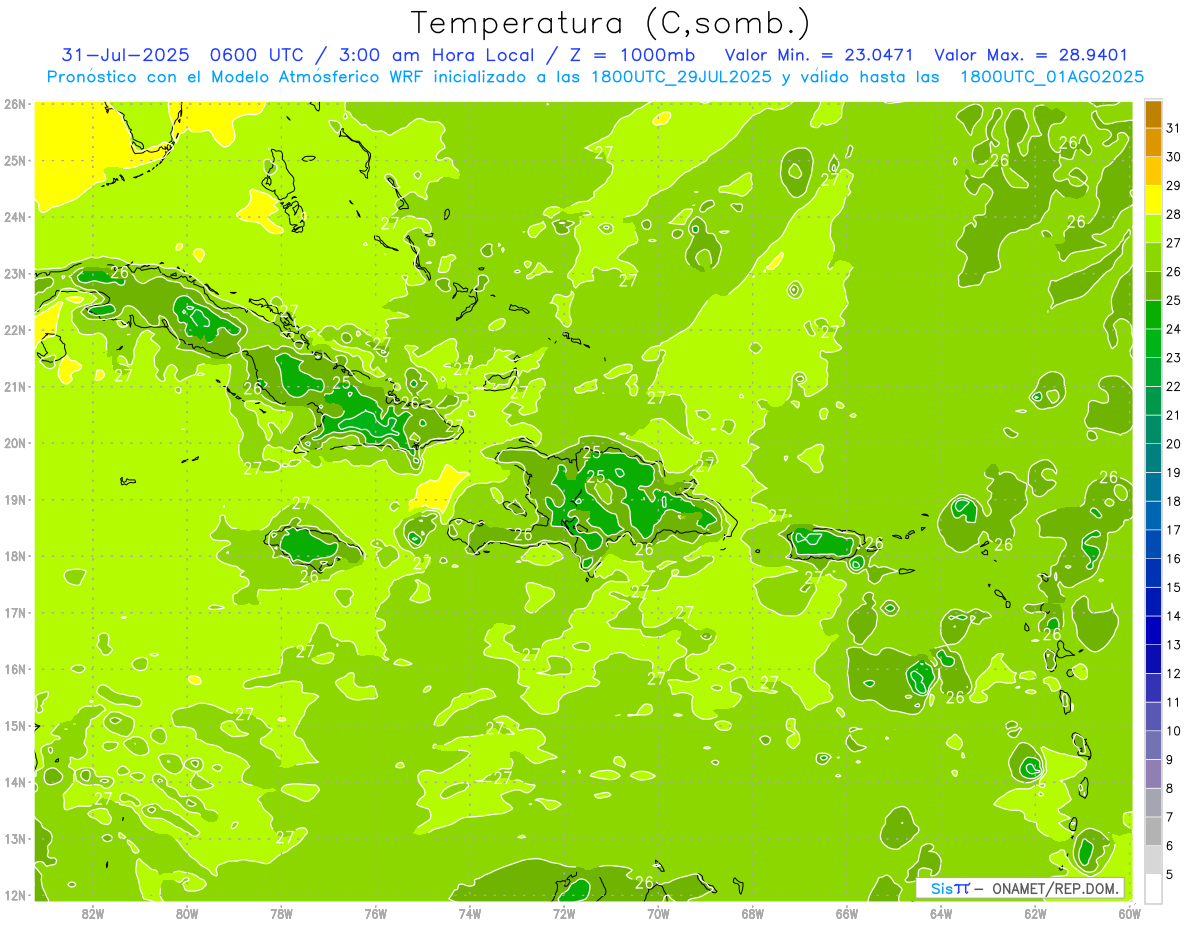Click the '62W' longitude axis label
Screen dimensions: 1200x927
pos(1035,913)
